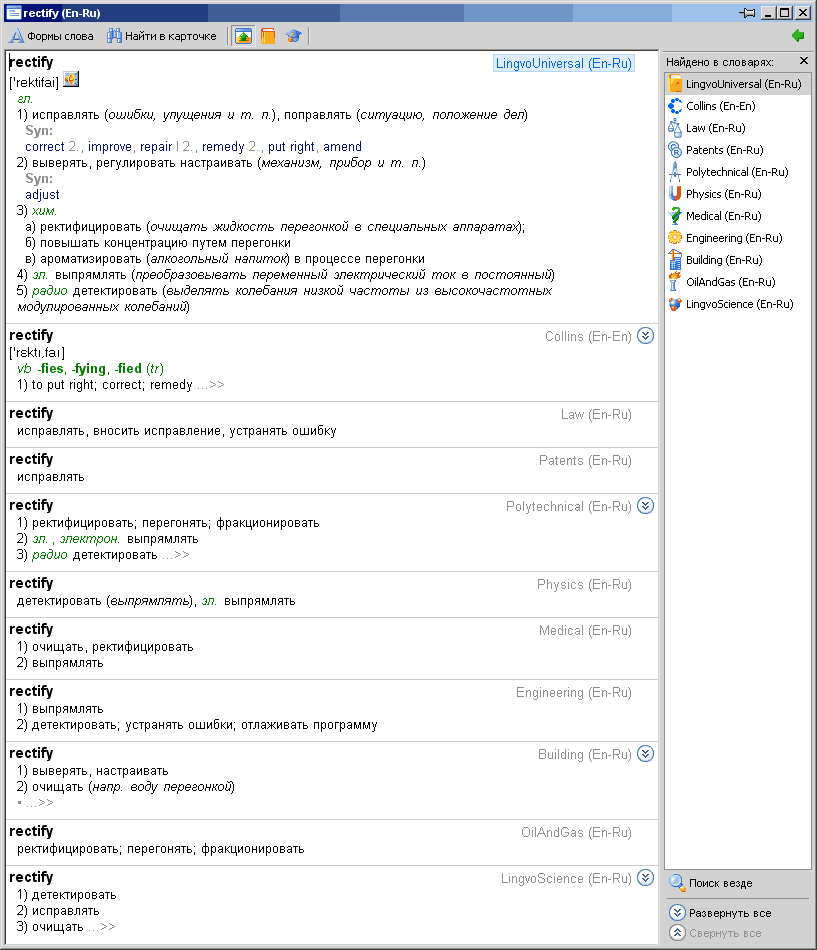Expand the LingvoScience (En-Ru) entry chevron
Viewport: 817px width, 950px height.
[645, 878]
